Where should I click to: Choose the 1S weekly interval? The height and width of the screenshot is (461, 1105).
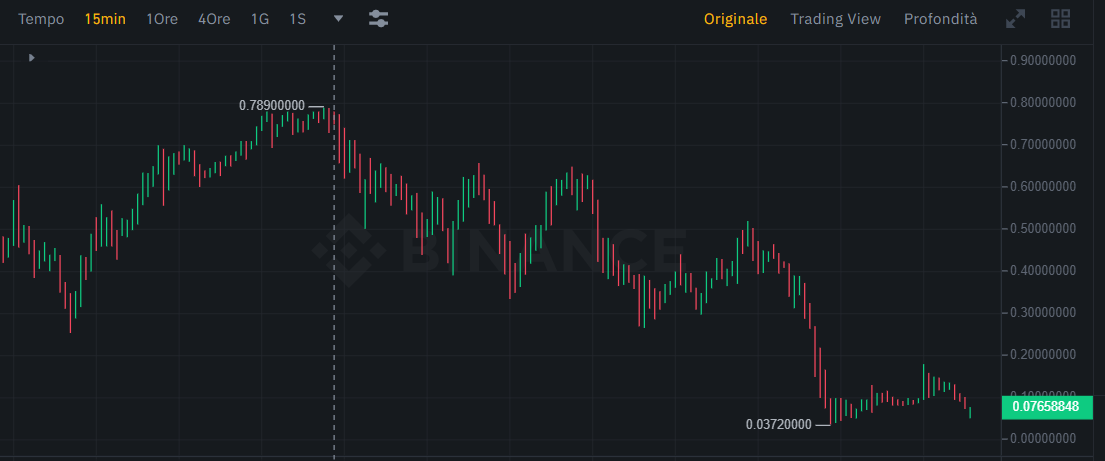pos(297,19)
